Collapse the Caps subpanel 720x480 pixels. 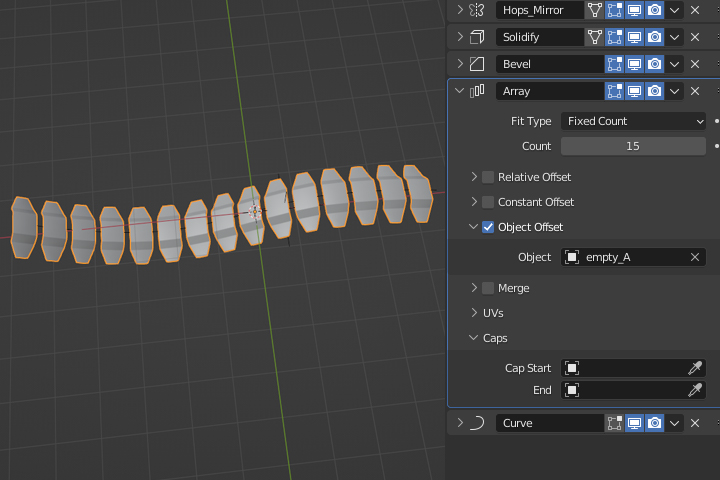point(473,338)
